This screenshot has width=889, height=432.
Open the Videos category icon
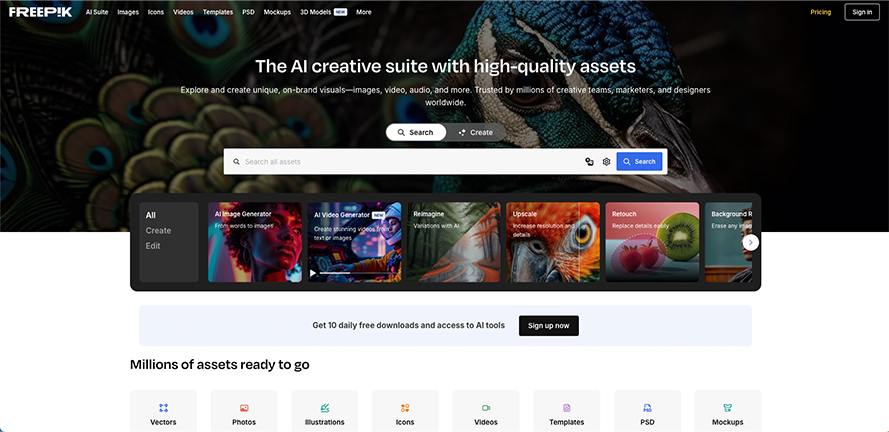[x=486, y=408]
